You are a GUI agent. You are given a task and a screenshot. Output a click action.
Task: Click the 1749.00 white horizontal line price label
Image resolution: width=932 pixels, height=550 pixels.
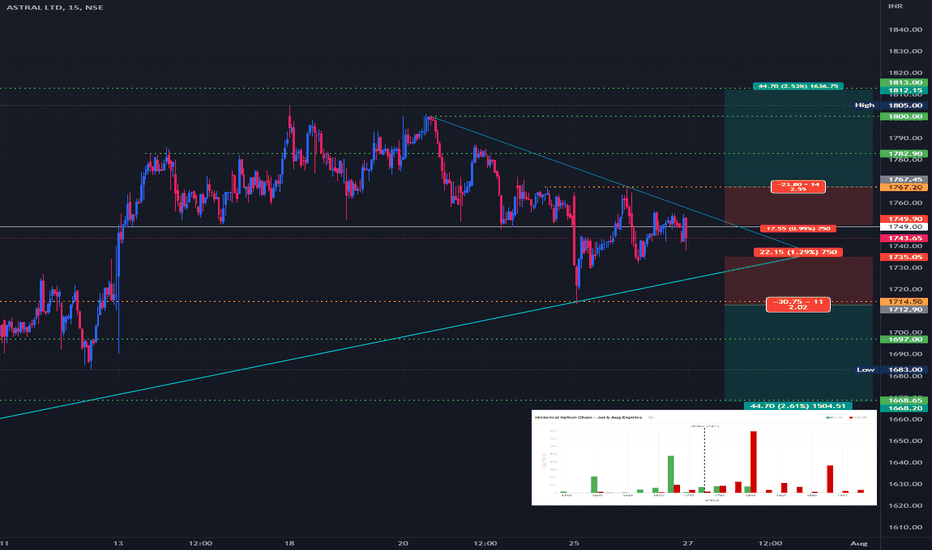tap(903, 227)
